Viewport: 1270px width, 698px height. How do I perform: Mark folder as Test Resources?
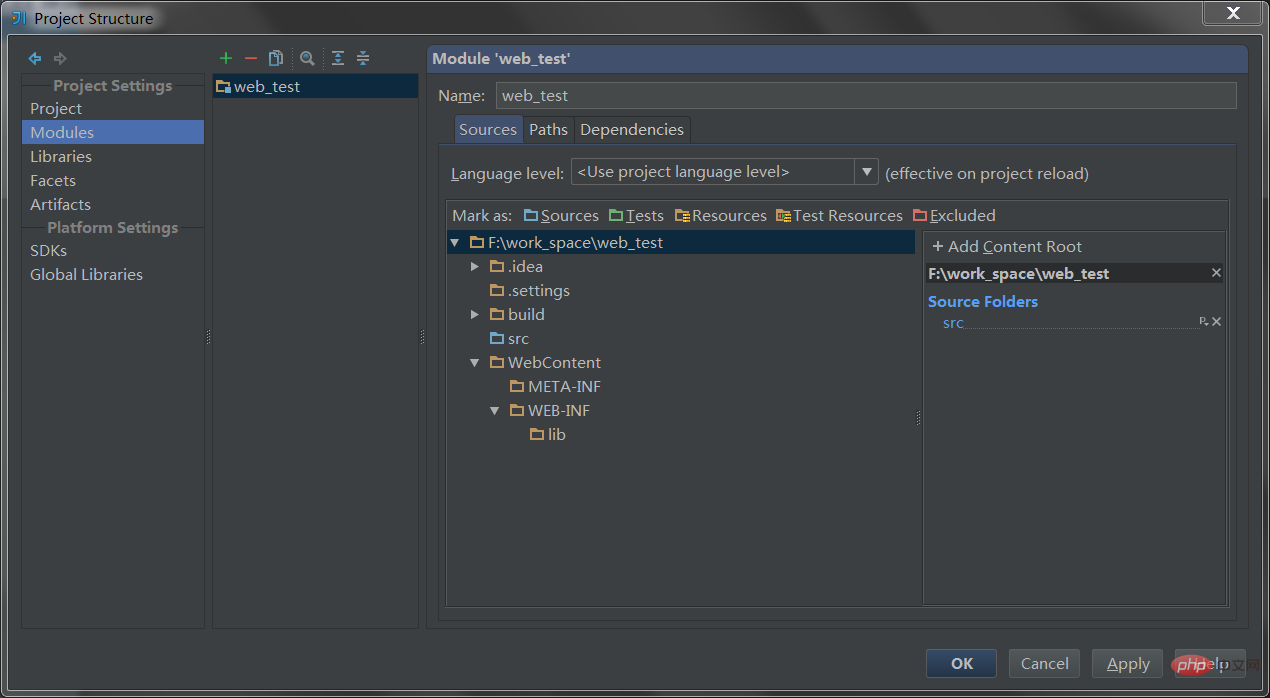840,215
